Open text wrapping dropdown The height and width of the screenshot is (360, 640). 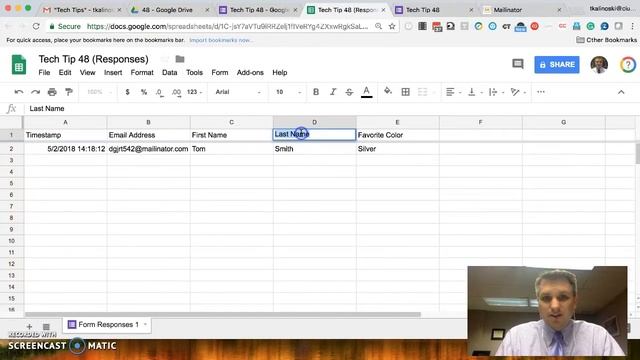point(496,92)
